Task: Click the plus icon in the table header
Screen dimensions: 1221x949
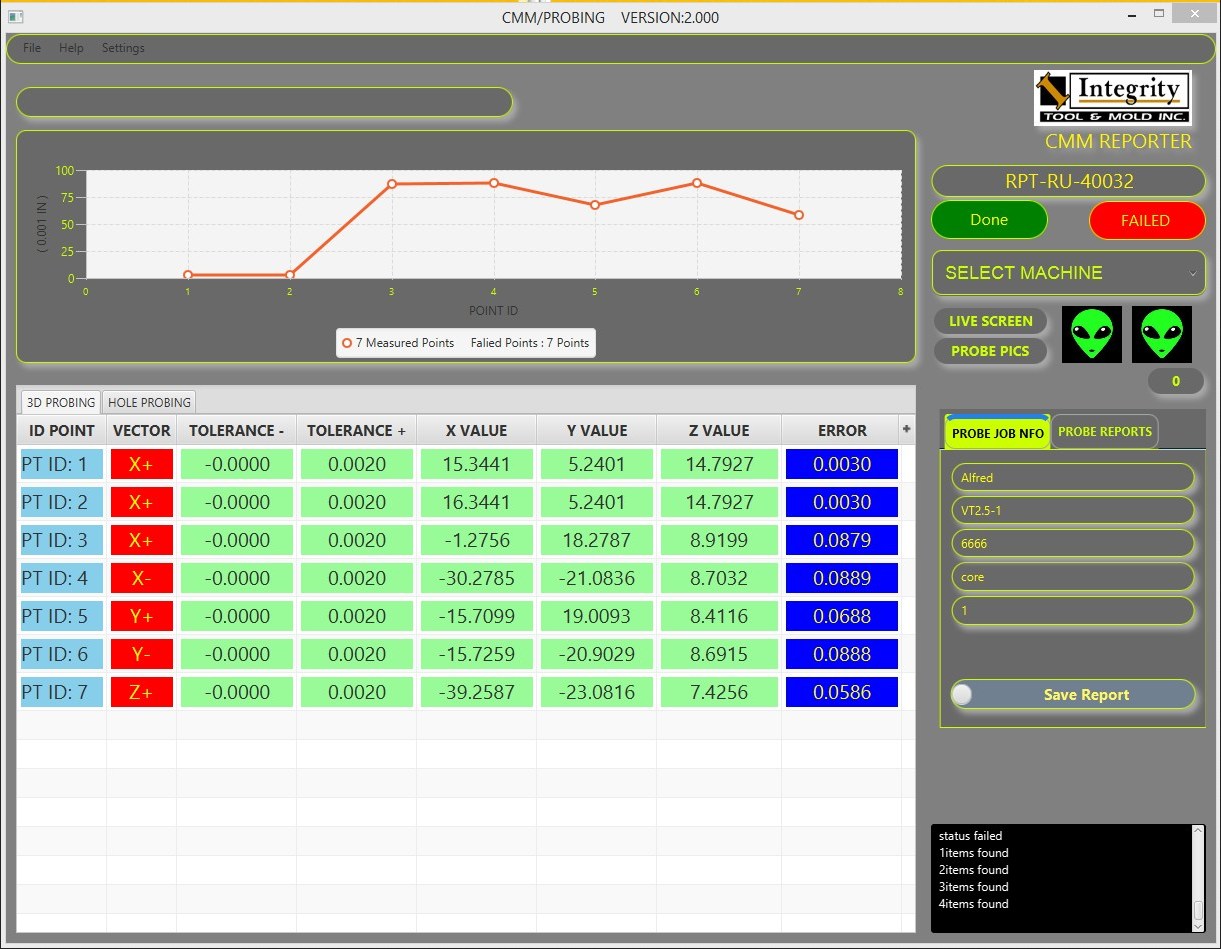Action: click(x=907, y=429)
